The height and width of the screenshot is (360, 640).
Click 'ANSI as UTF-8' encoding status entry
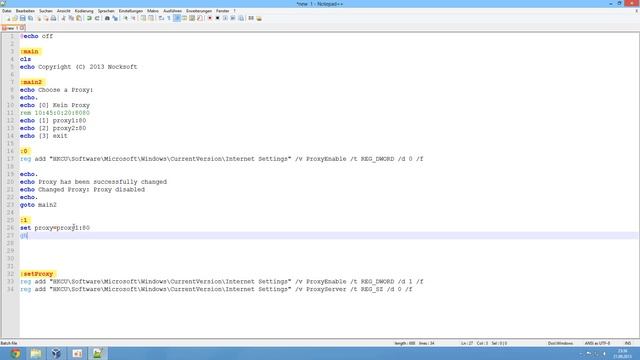point(597,343)
